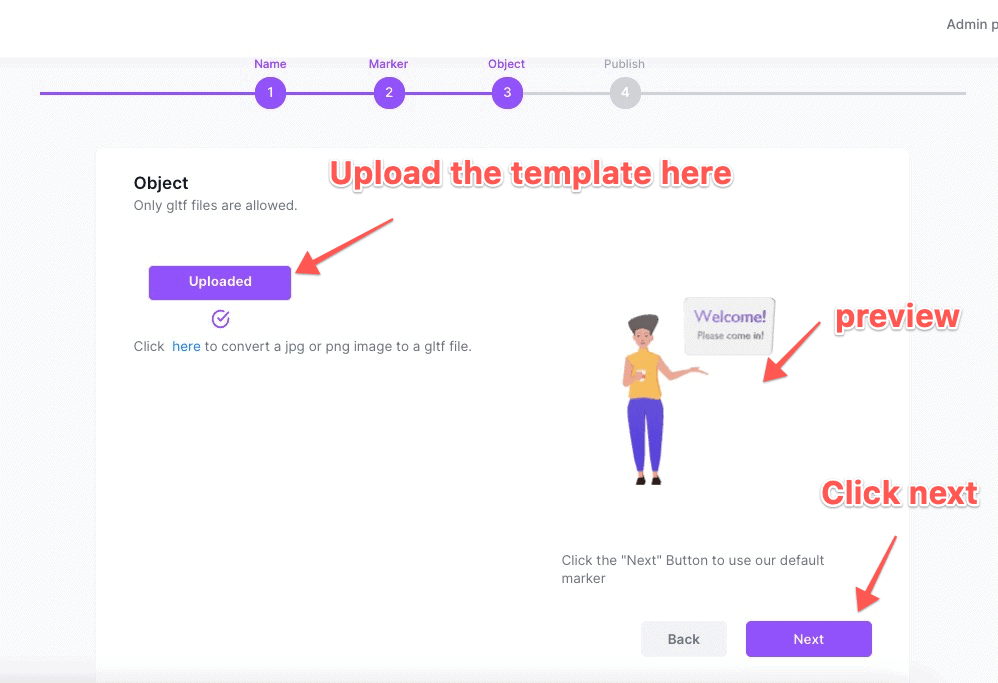Open the Name step label
The image size is (998, 683).
tap(270, 64)
